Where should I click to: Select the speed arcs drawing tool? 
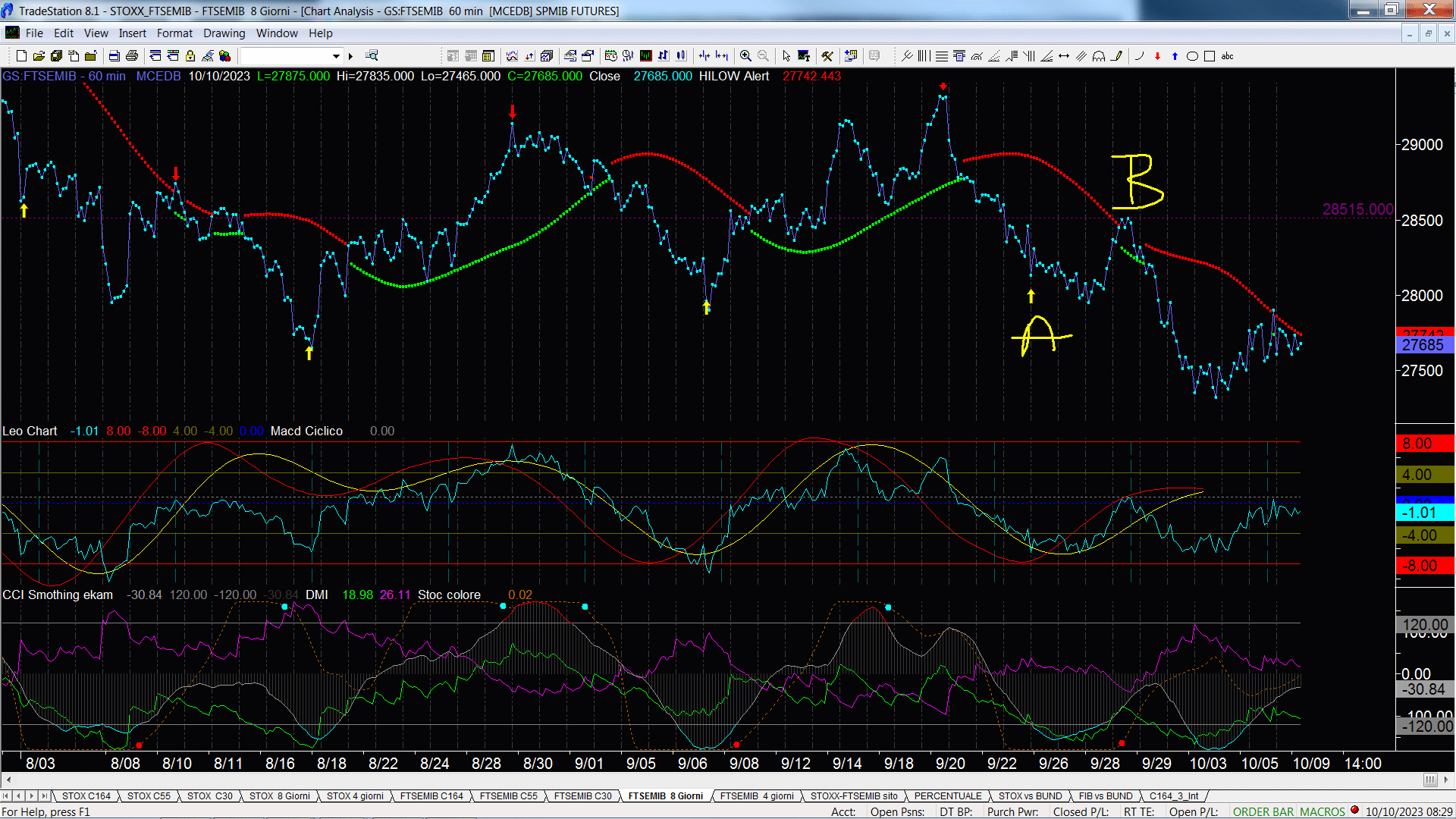click(x=977, y=56)
